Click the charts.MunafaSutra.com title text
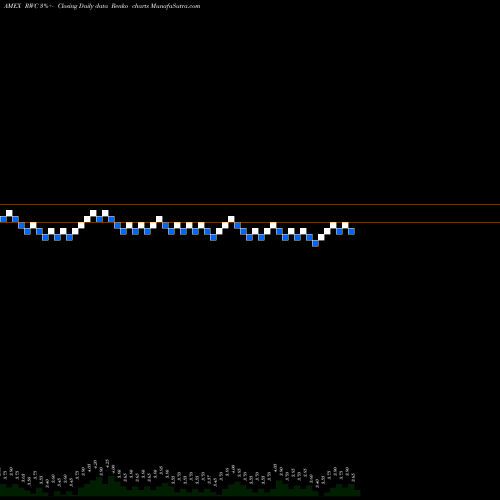Screen dimensions: 500x500 [166, 6]
